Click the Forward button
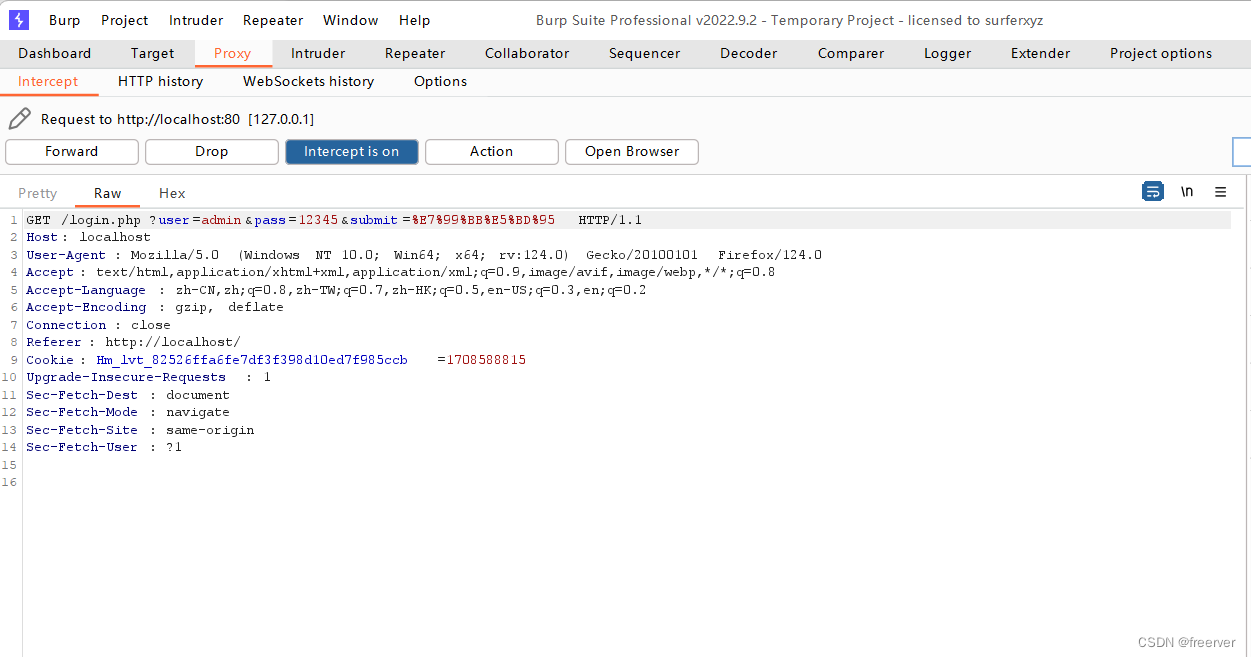This screenshot has height=657, width=1251. coord(72,152)
